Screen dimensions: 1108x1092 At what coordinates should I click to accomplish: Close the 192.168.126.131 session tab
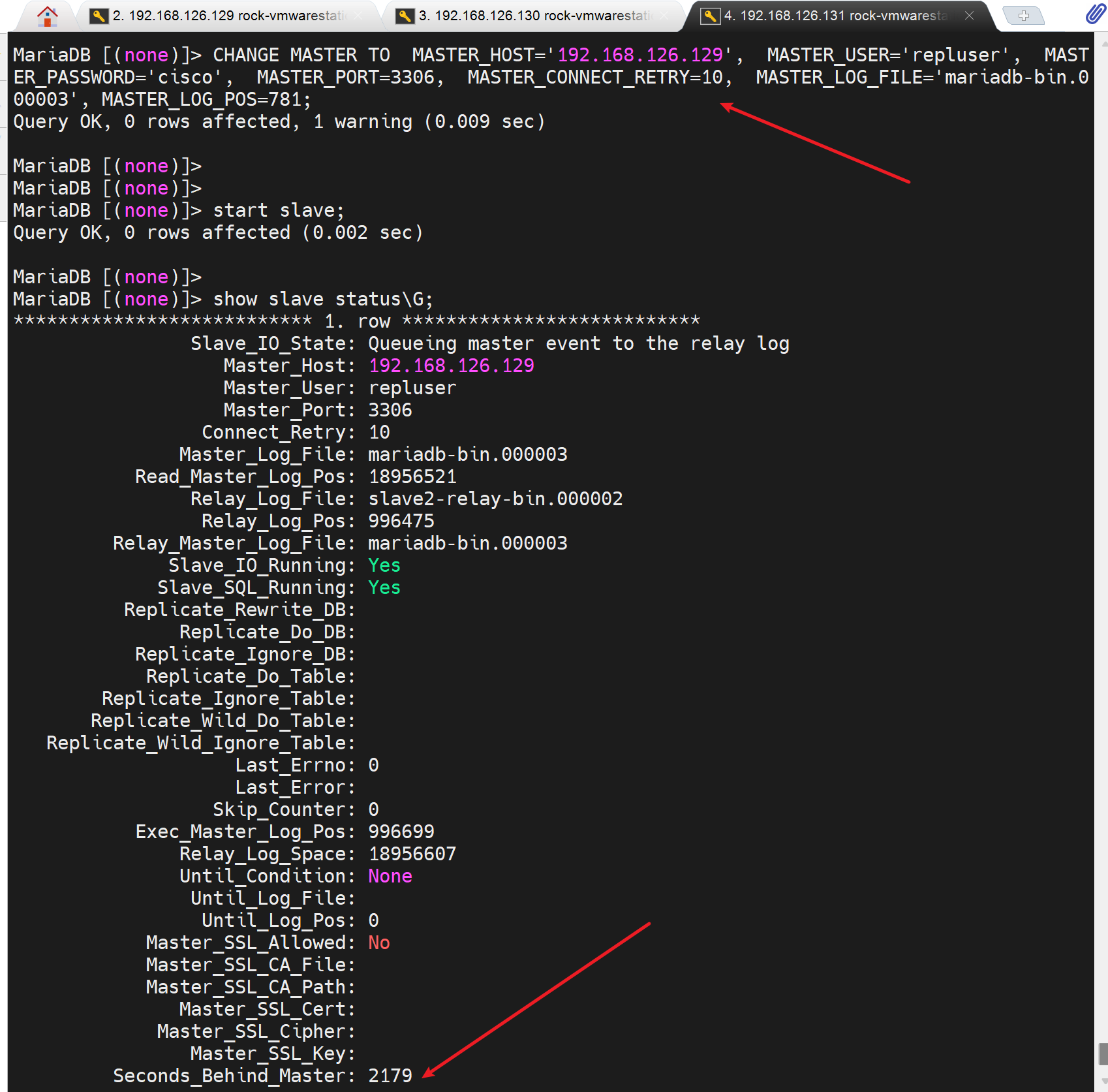969,16
